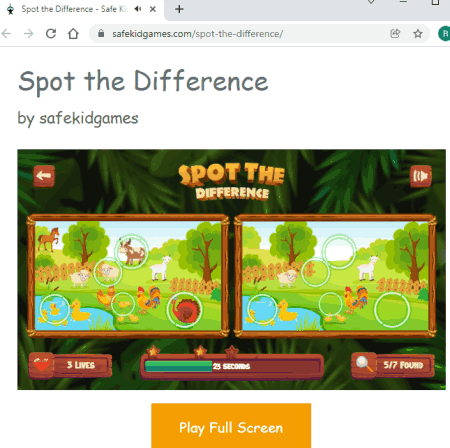Click the brown horse in left picture
The height and width of the screenshot is (448, 450).
[49, 238]
